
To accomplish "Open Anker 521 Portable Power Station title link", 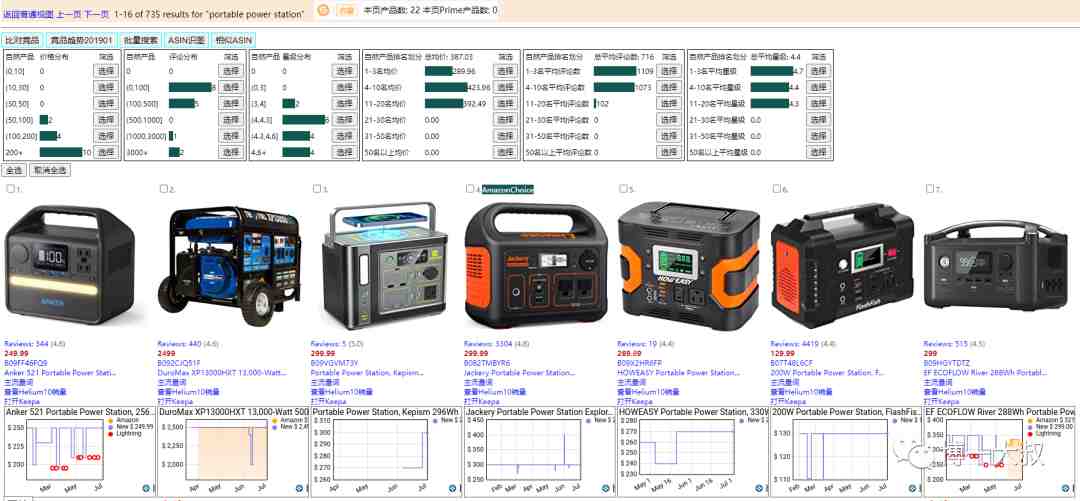I will coord(61,373).
